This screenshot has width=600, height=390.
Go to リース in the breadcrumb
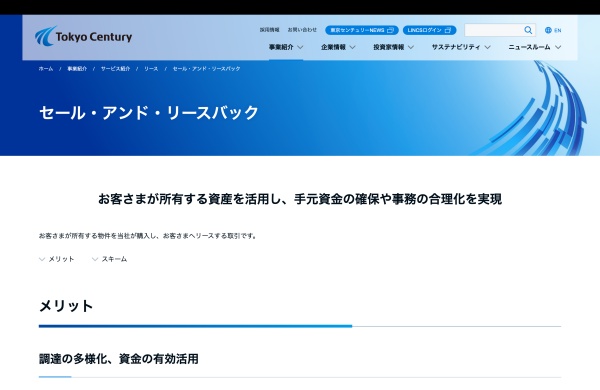tap(151, 69)
